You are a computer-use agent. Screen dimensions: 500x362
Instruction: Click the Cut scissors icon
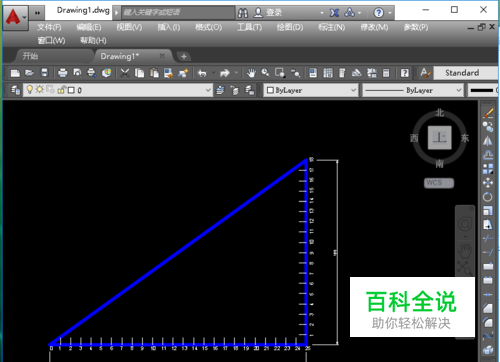click(125, 73)
